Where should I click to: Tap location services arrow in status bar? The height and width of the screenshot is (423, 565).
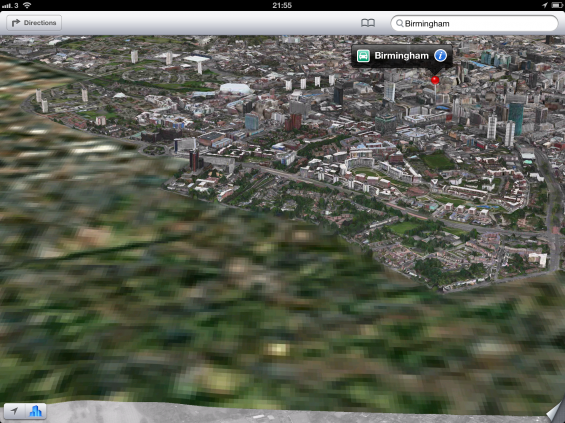click(544, 5)
